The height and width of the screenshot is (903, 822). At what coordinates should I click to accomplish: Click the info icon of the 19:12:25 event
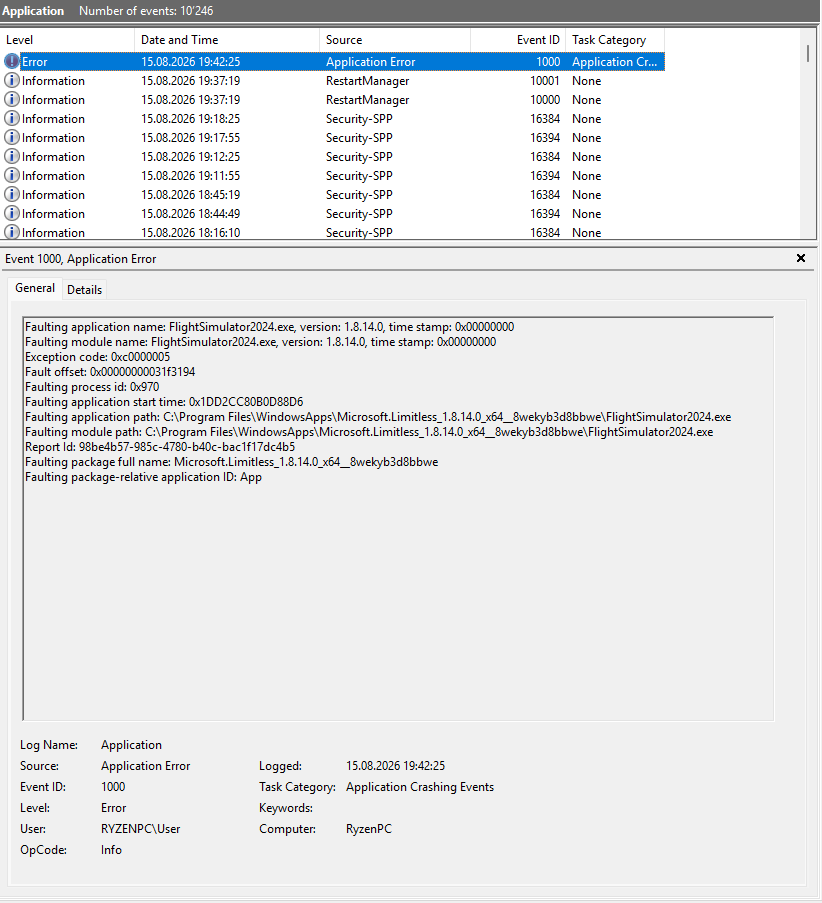tap(12, 156)
